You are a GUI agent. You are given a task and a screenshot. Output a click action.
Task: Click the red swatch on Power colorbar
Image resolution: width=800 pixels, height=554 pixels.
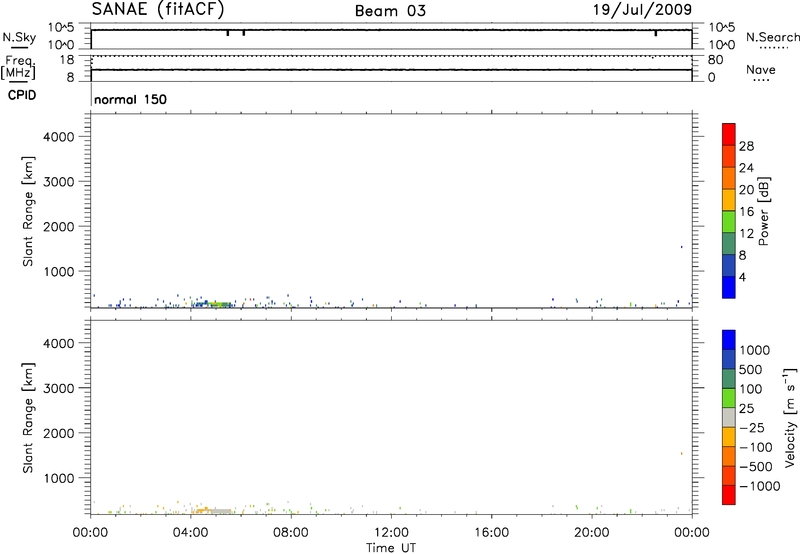[x=729, y=135]
